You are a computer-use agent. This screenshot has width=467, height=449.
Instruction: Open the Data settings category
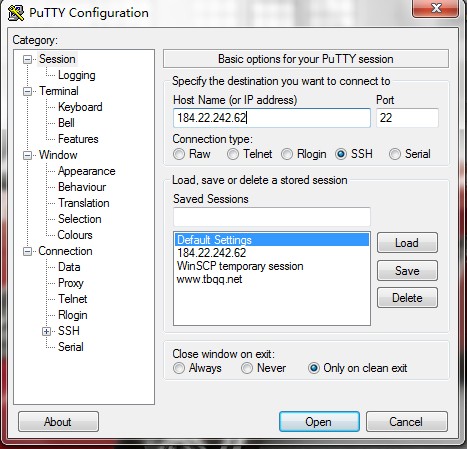coord(69,267)
